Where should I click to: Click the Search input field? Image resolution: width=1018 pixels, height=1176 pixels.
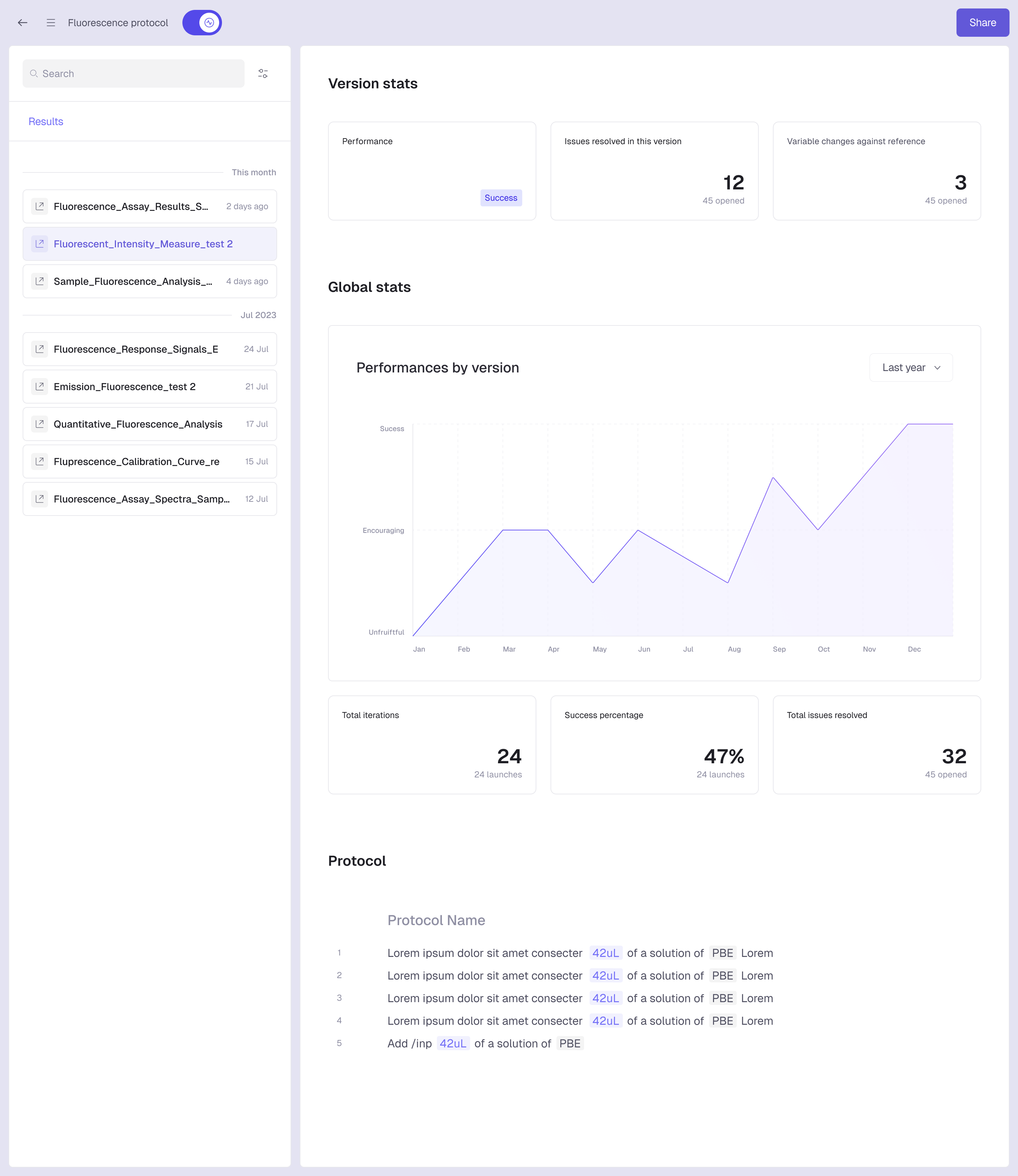[x=134, y=74]
